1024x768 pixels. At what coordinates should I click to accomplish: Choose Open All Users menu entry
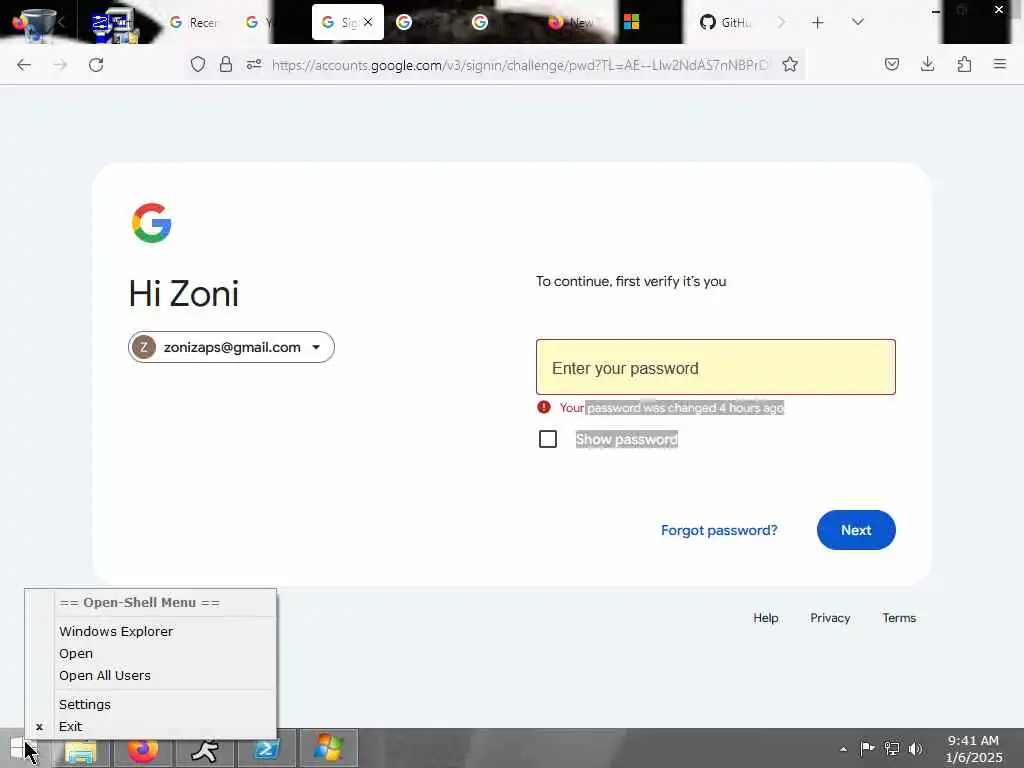tap(104, 676)
